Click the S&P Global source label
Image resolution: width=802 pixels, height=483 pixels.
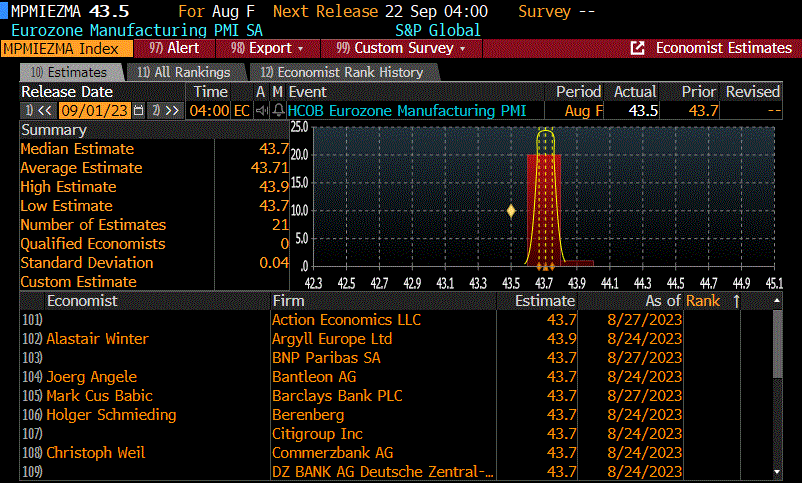click(438, 30)
